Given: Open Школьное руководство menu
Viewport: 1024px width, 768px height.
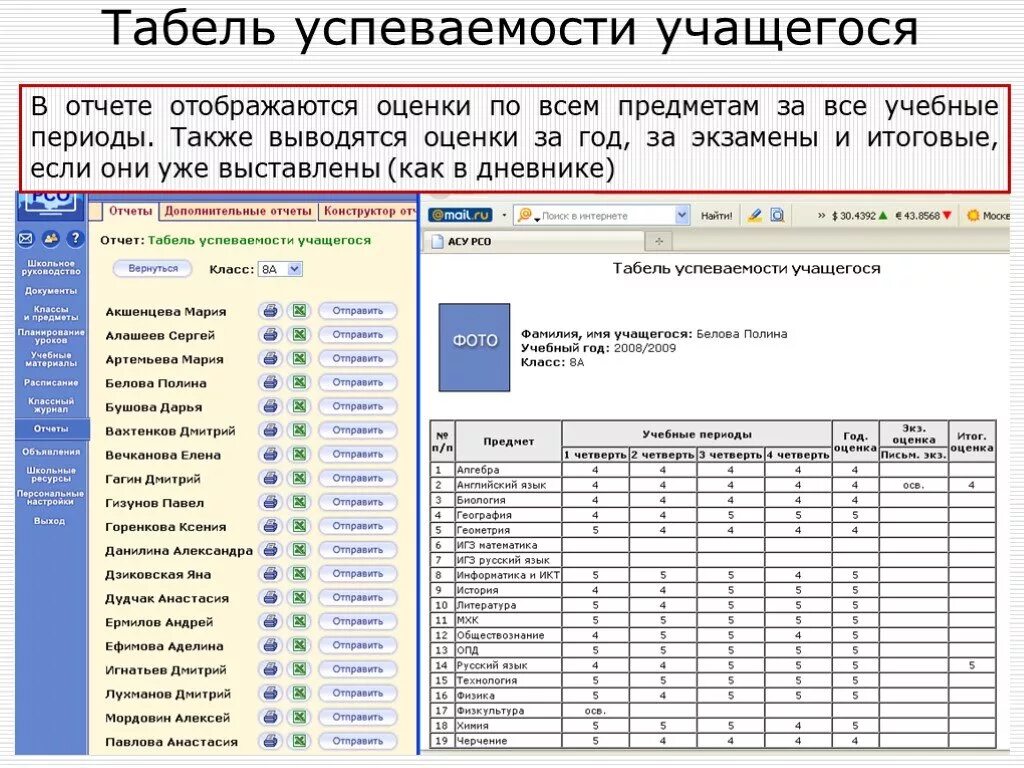Looking at the screenshot, I should pos(50,267).
